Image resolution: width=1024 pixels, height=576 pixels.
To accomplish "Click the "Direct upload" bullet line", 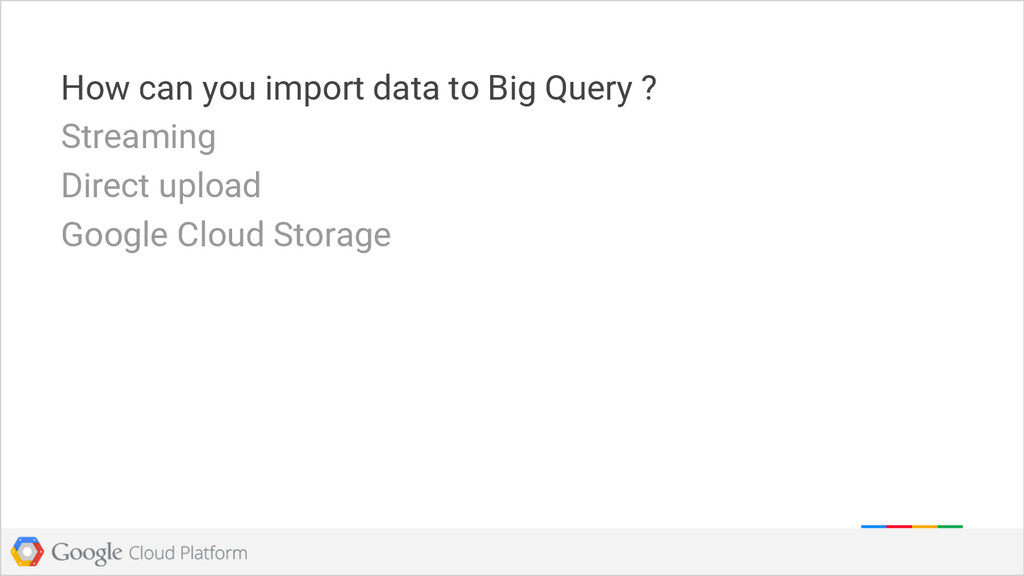I will [161, 186].
